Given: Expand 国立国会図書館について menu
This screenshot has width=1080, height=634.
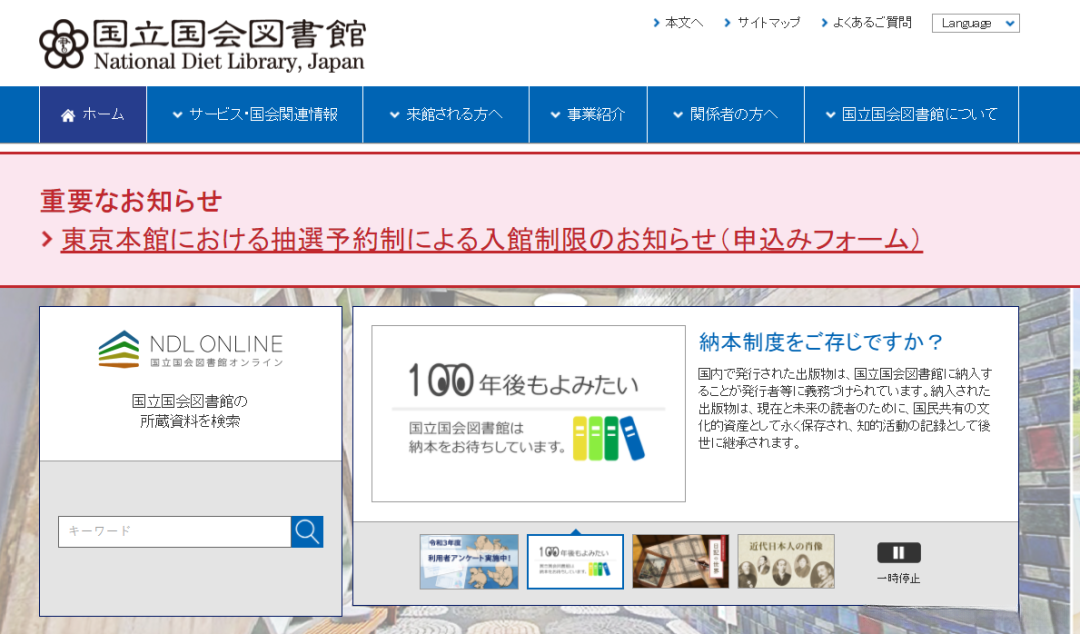Looking at the screenshot, I should [911, 114].
